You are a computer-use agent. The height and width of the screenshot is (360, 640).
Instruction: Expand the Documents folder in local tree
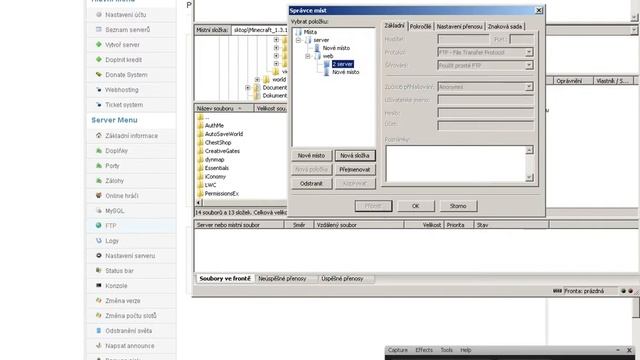point(248,88)
